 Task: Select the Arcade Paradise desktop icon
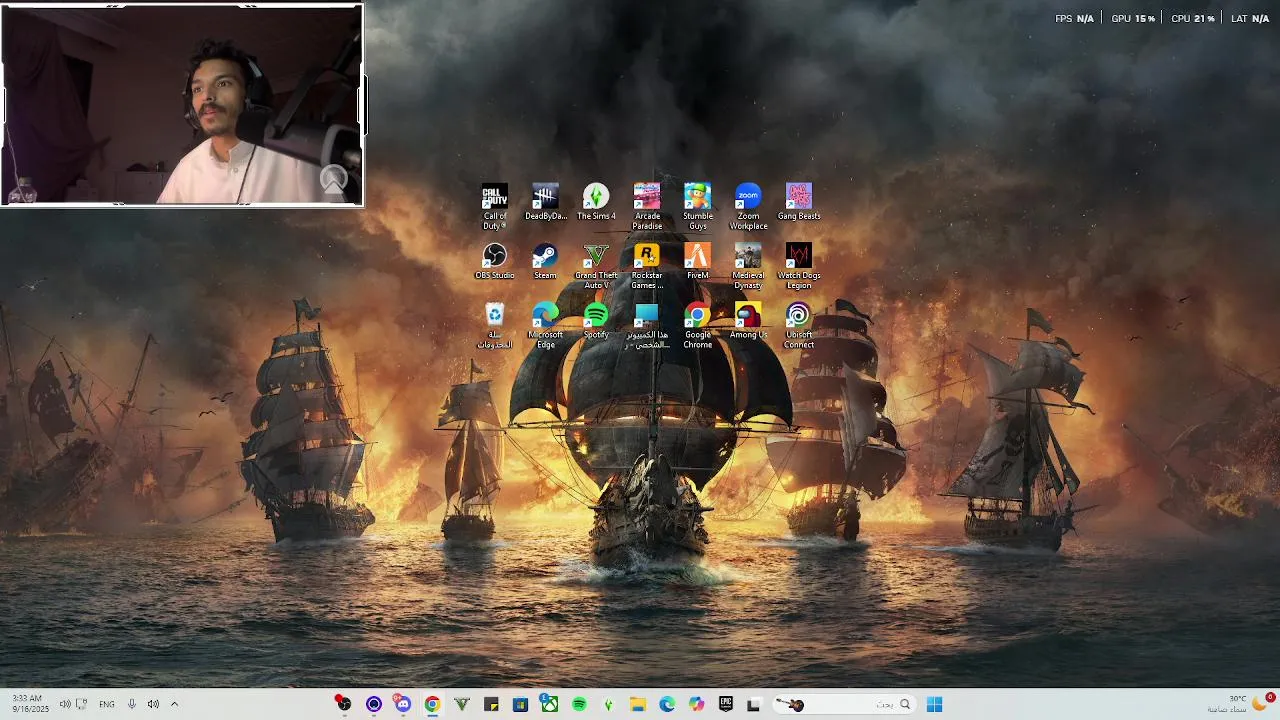coord(647,206)
